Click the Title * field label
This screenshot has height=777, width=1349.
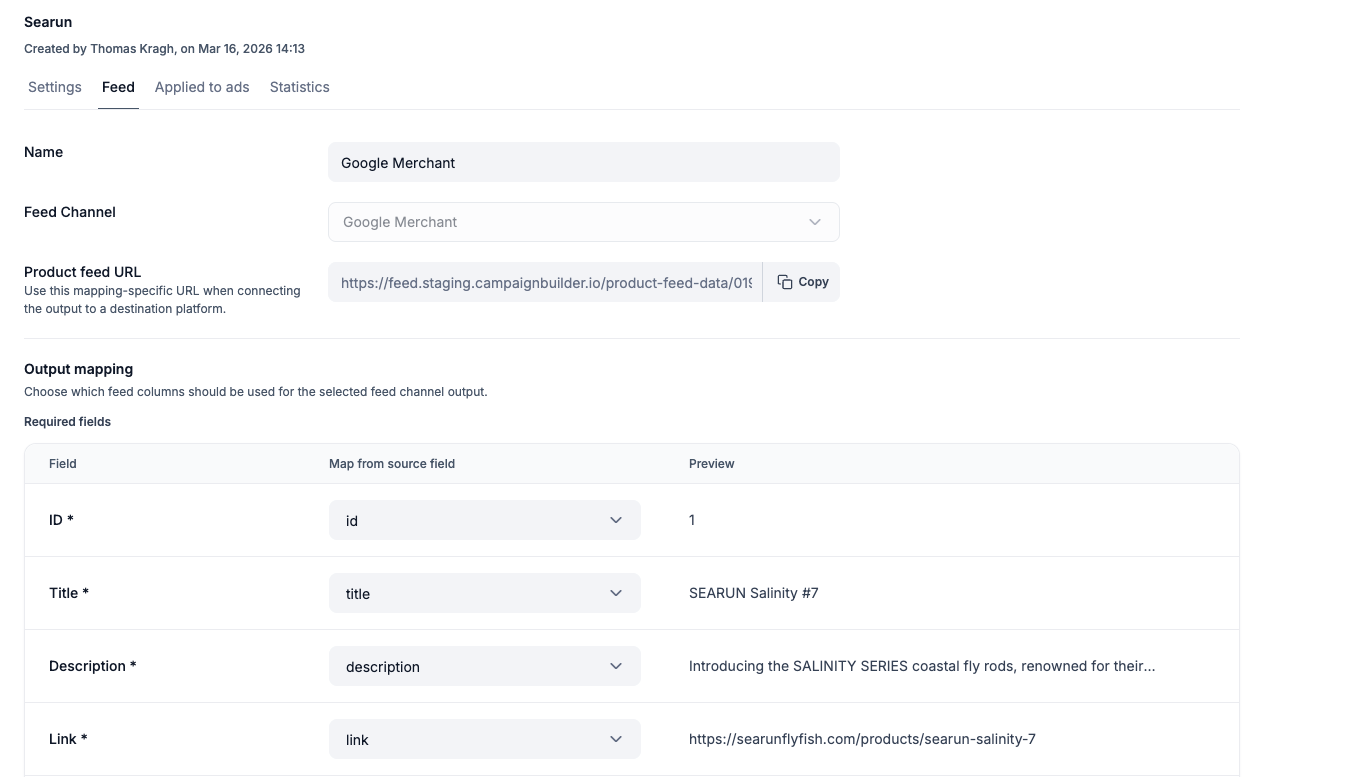[69, 593]
